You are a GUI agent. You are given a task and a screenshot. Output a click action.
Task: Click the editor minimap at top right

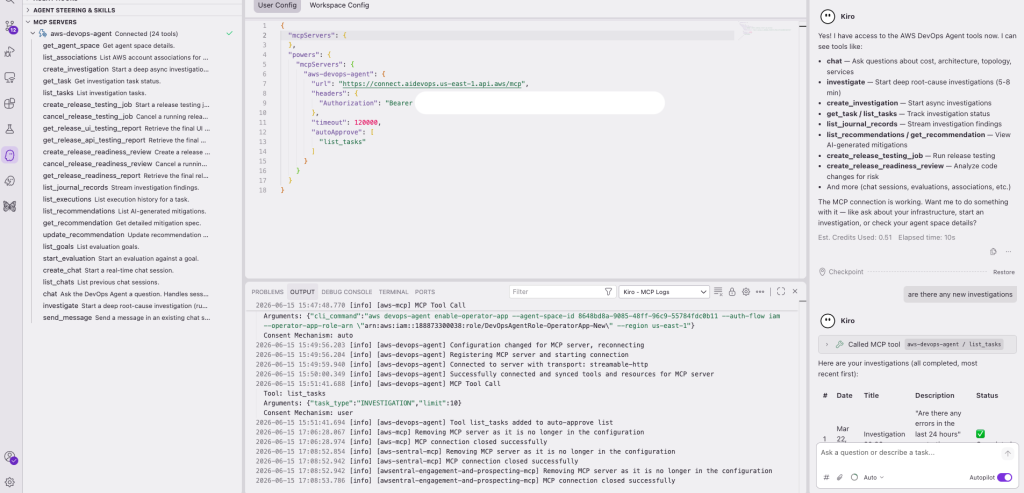coord(763,30)
